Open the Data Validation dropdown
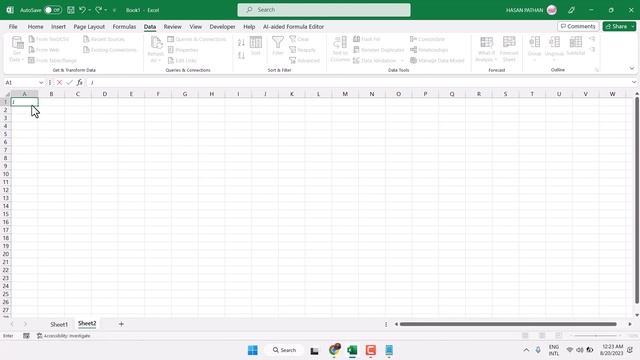 click(x=402, y=60)
